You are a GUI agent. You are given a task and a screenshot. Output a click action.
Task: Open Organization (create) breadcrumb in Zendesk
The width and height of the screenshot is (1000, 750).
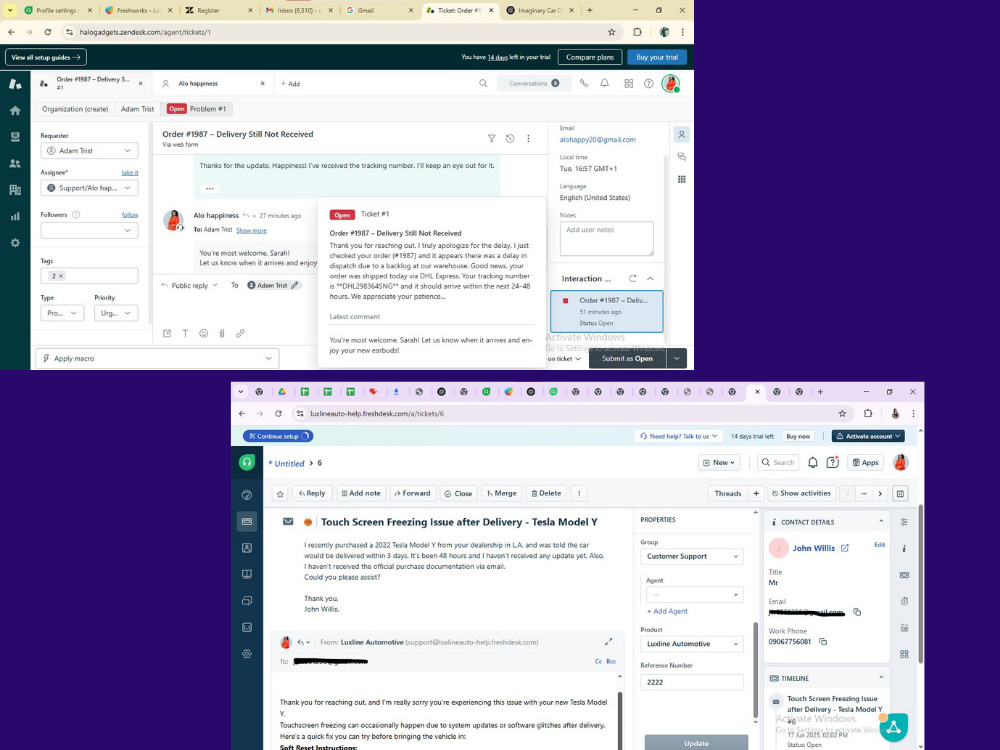tap(75, 109)
